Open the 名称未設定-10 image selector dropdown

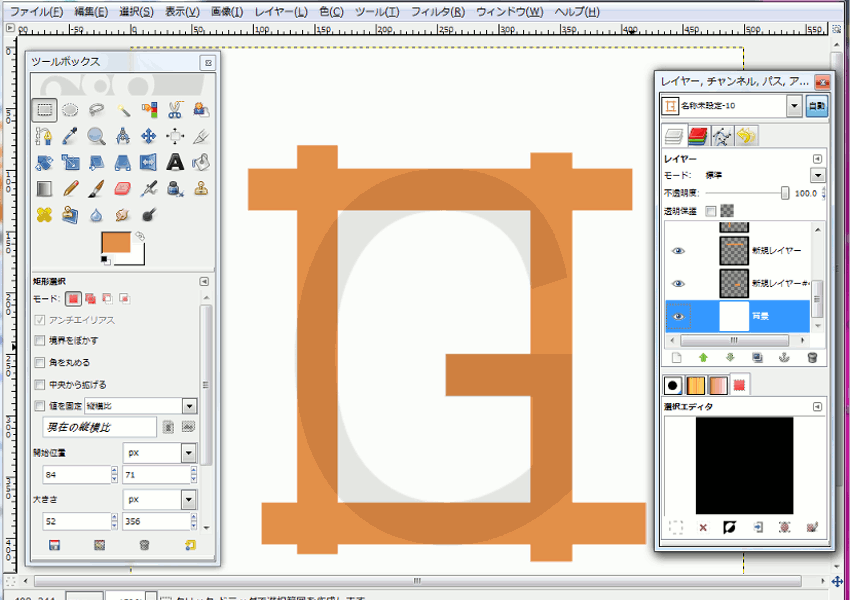(x=794, y=105)
